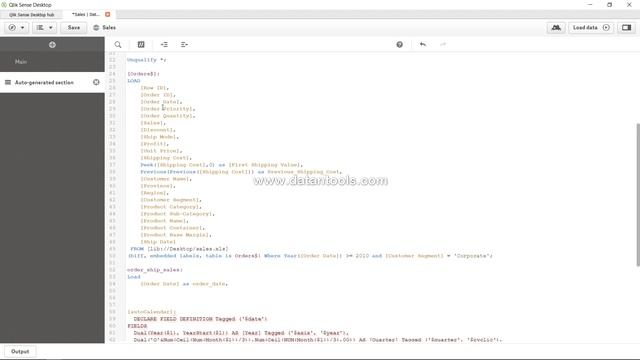Screen dimensions: 640x360
Task: Select the Sales script tab
Action: click(85, 14)
